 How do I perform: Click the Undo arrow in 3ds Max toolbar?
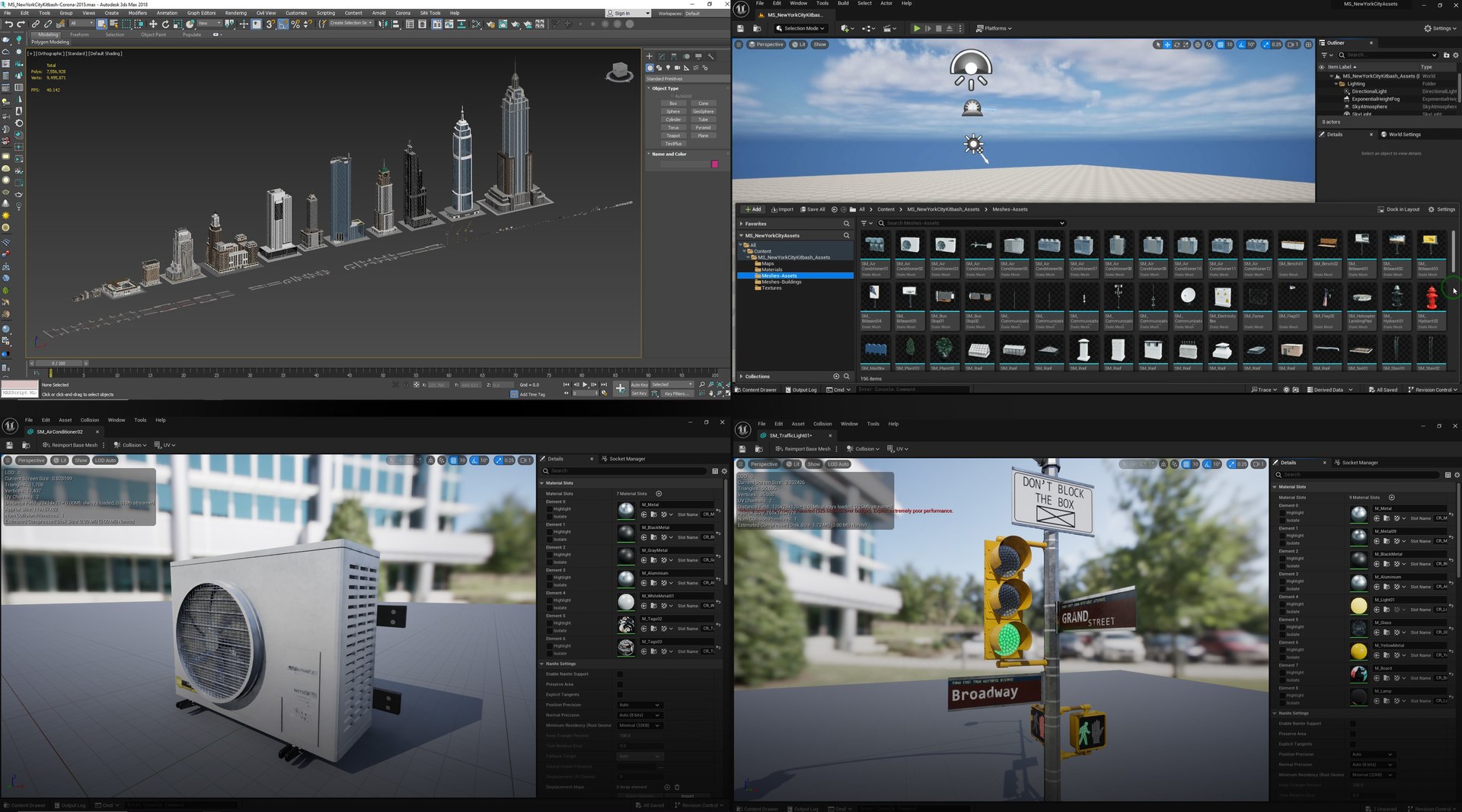point(8,24)
